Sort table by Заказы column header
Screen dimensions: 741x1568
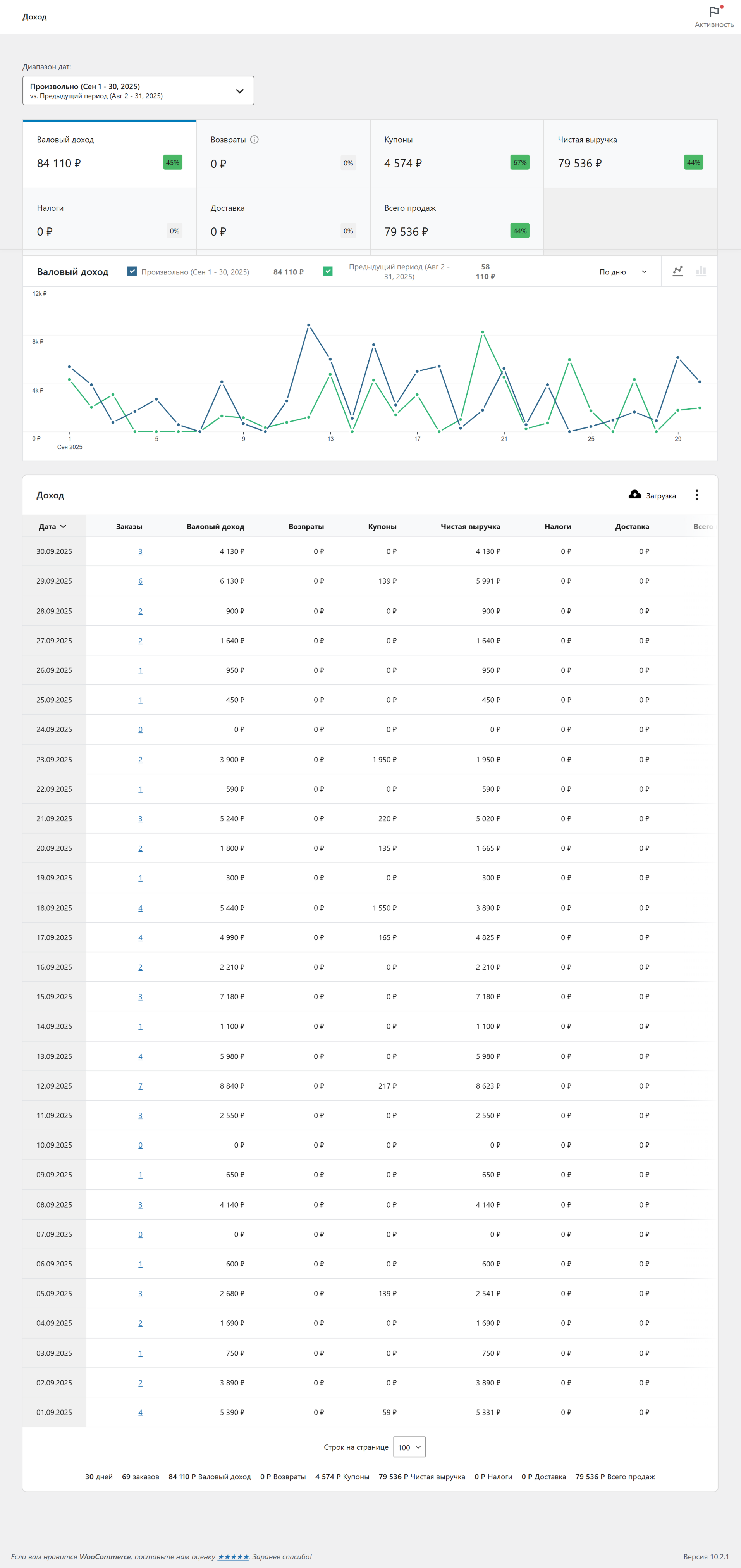pos(129,527)
